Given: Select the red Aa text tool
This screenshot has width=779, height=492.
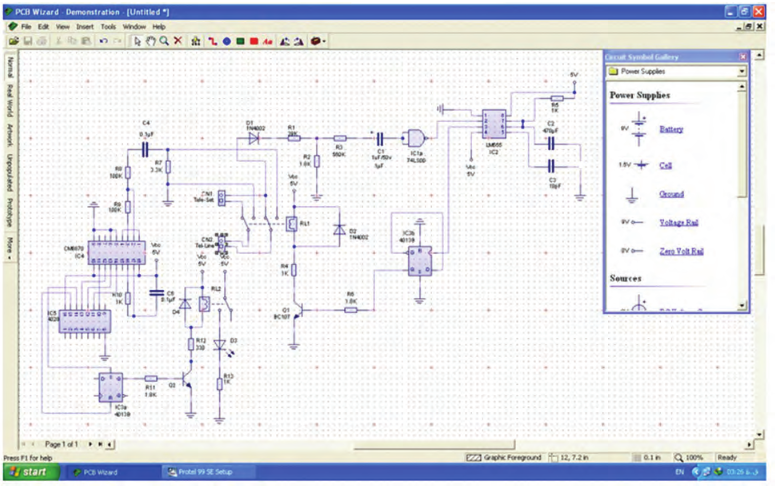Looking at the screenshot, I should (268, 41).
